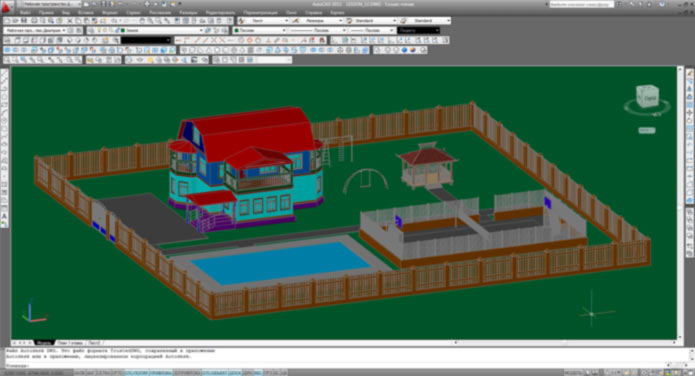This screenshot has height=376, width=695.
Task: Switch to the Лист2 layout tab
Action: tap(94, 343)
